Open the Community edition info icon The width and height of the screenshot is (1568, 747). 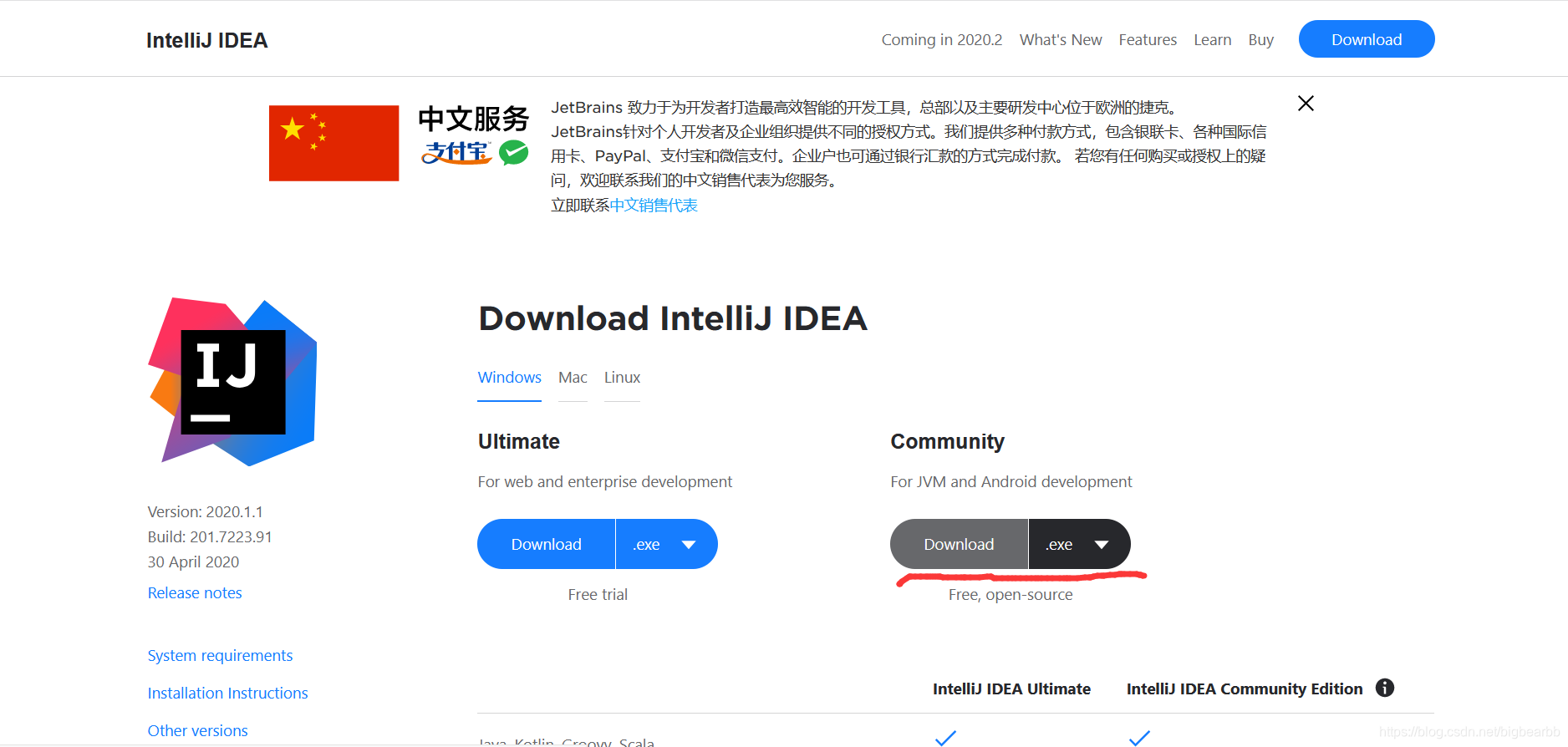(1385, 688)
